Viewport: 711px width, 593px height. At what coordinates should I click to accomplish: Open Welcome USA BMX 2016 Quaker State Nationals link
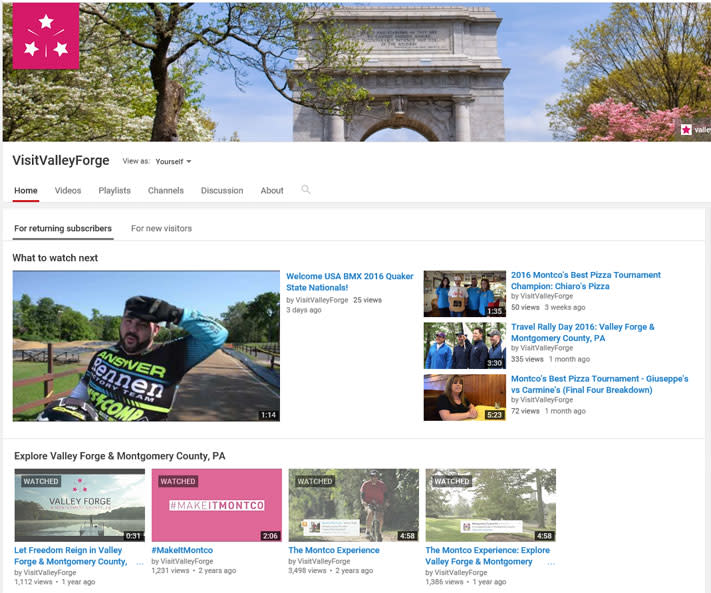(350, 282)
